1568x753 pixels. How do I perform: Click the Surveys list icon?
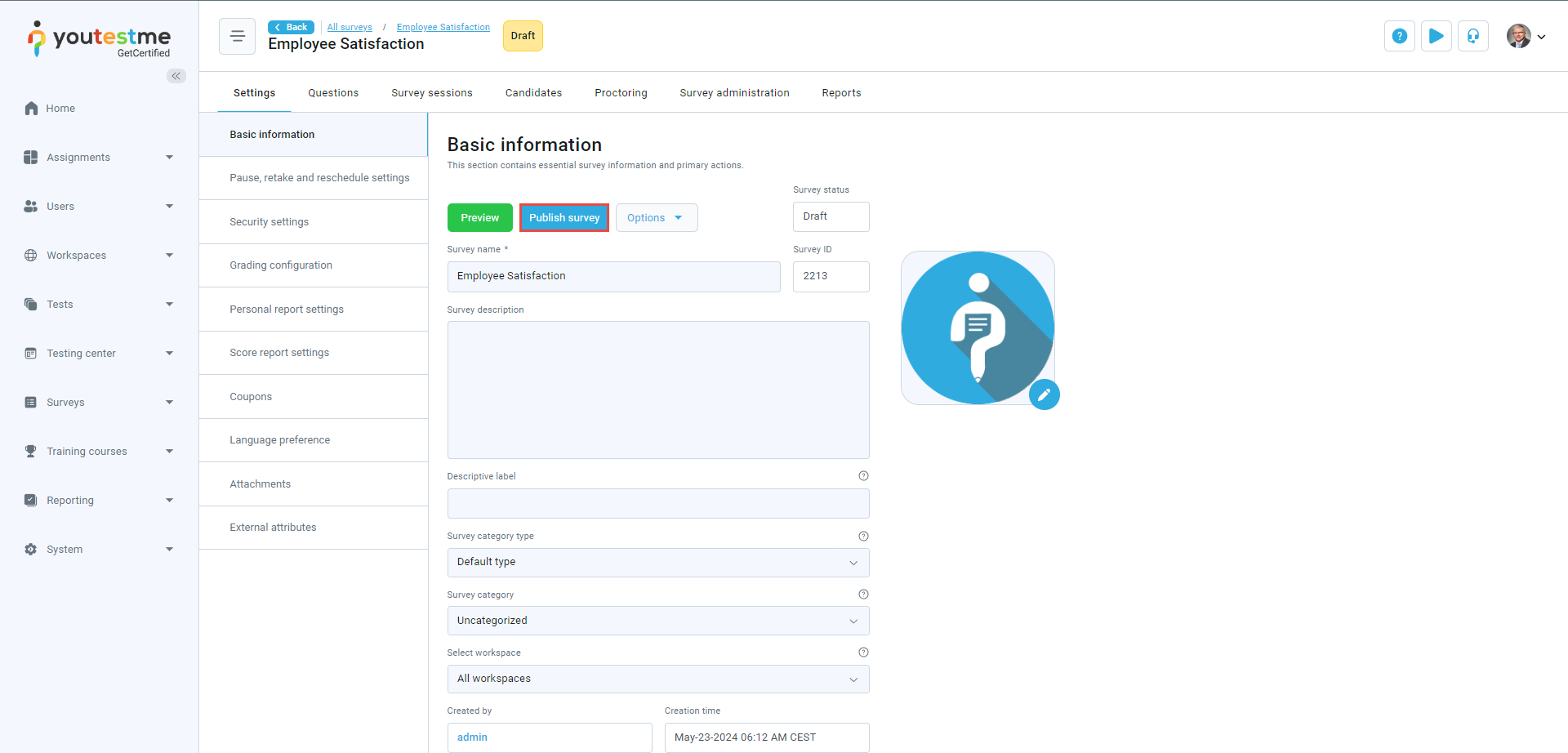(31, 403)
